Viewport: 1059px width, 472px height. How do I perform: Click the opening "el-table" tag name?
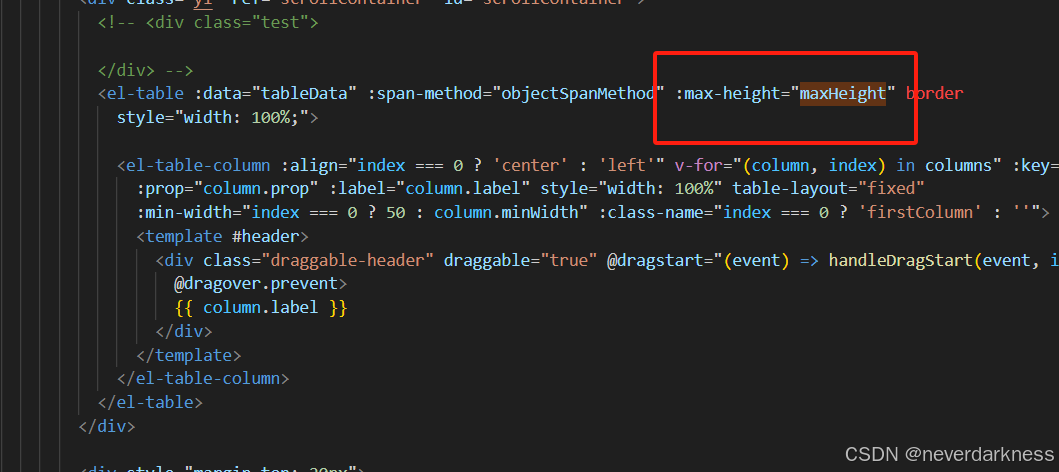coord(145,93)
